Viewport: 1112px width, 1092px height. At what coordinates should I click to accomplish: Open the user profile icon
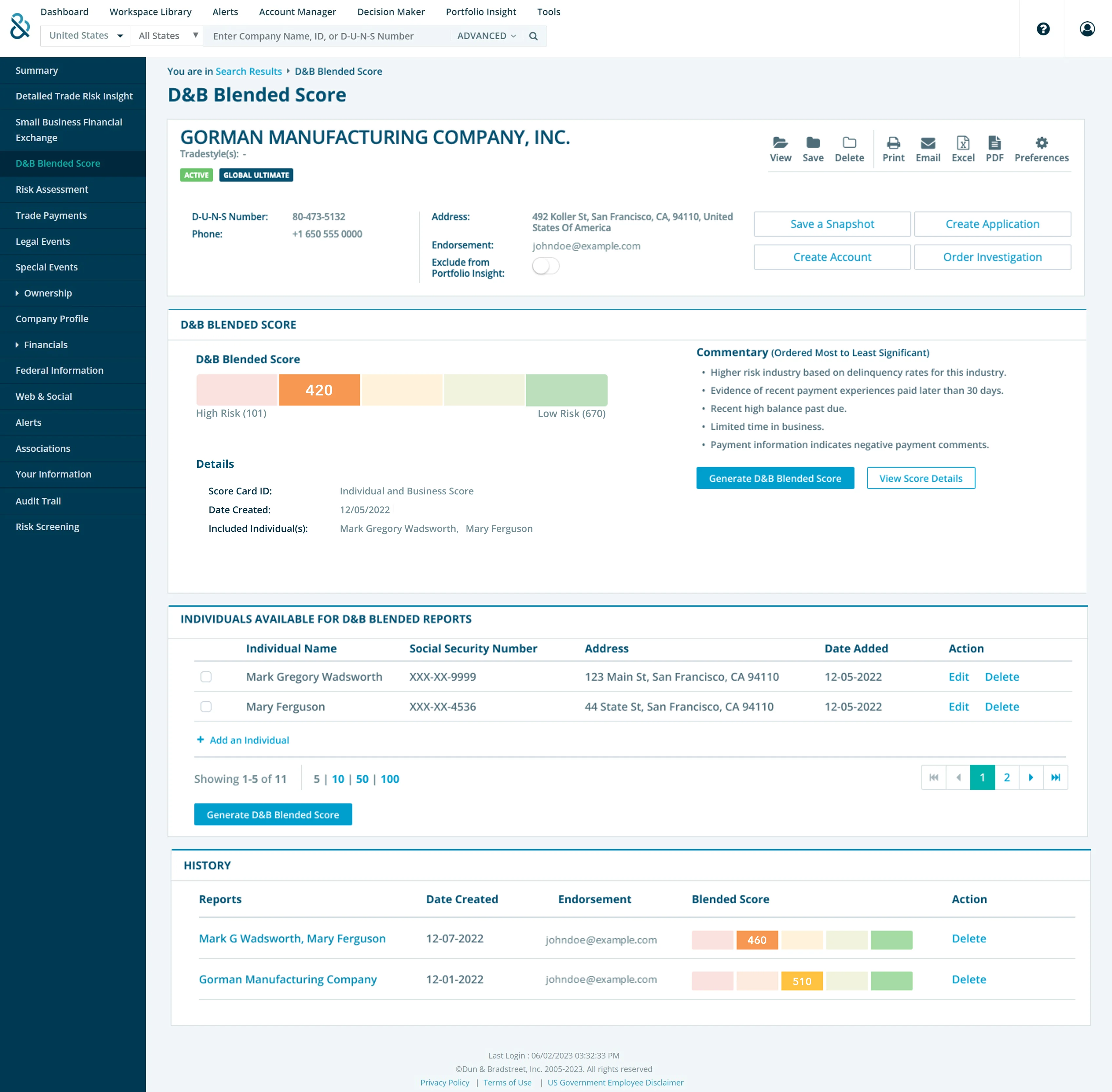tap(1087, 29)
